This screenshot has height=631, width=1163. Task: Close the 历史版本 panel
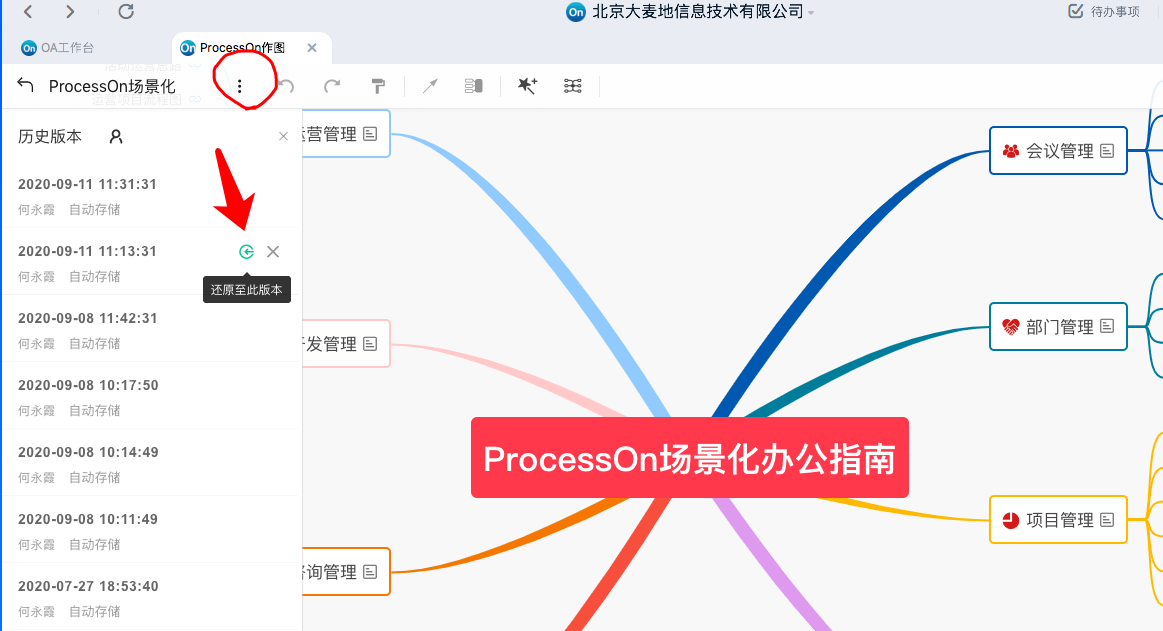point(283,136)
